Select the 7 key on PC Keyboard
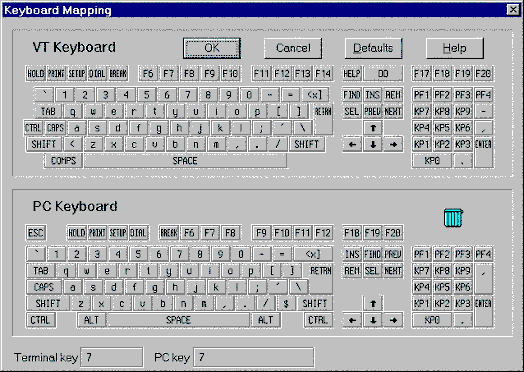The height and width of the screenshot is (372, 524). pyautogui.click(x=179, y=254)
